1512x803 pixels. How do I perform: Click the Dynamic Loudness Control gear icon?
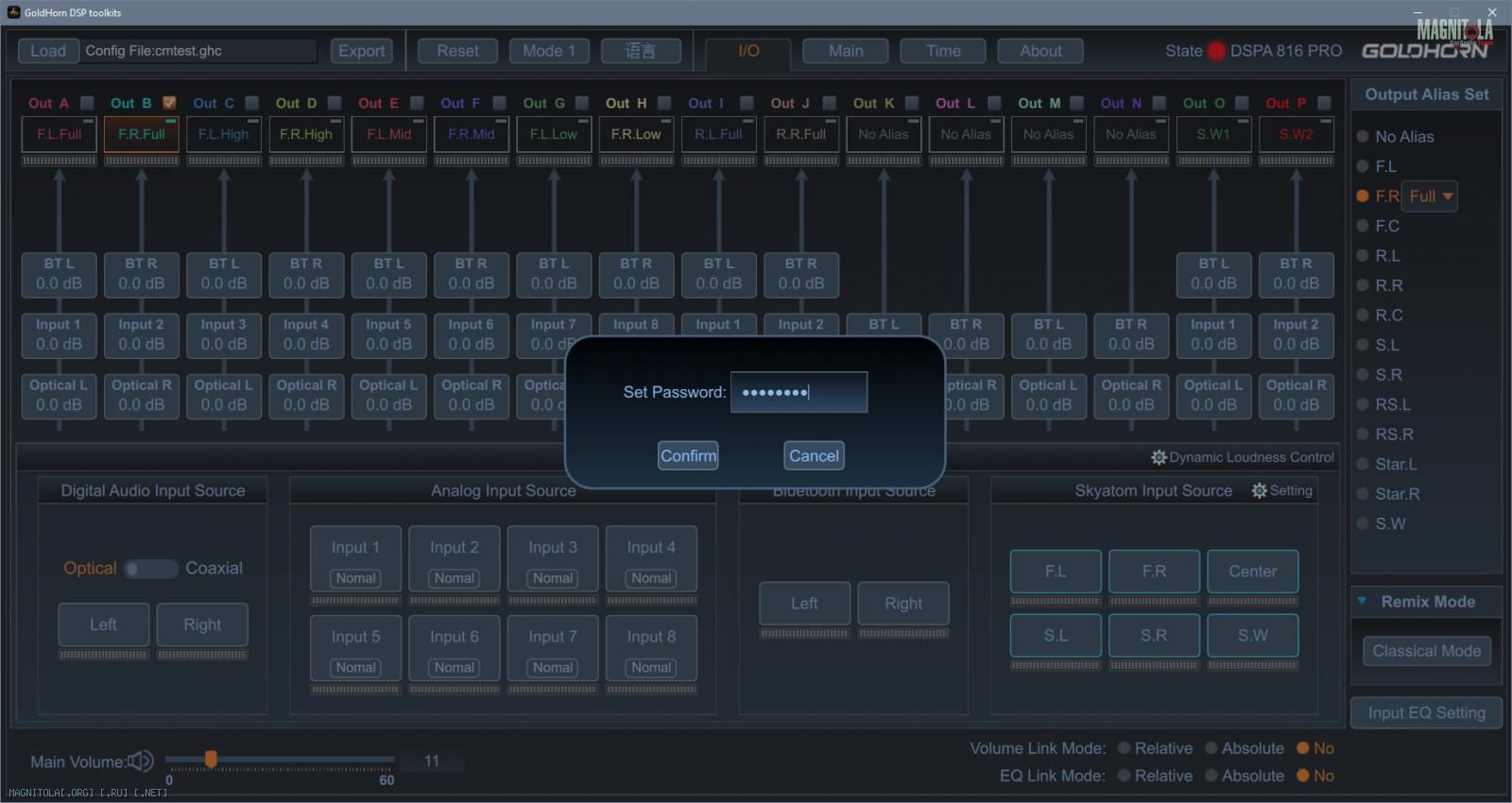tap(1159, 457)
